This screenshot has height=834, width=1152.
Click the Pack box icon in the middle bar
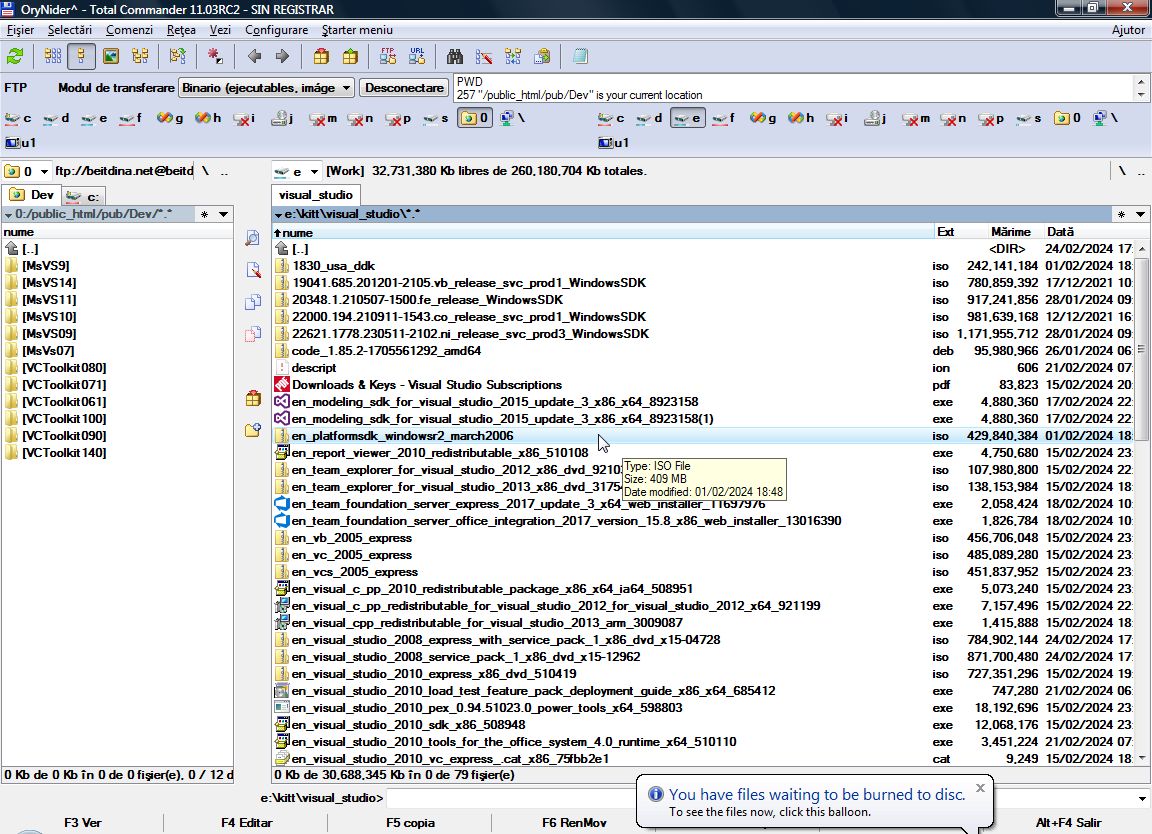(x=253, y=398)
